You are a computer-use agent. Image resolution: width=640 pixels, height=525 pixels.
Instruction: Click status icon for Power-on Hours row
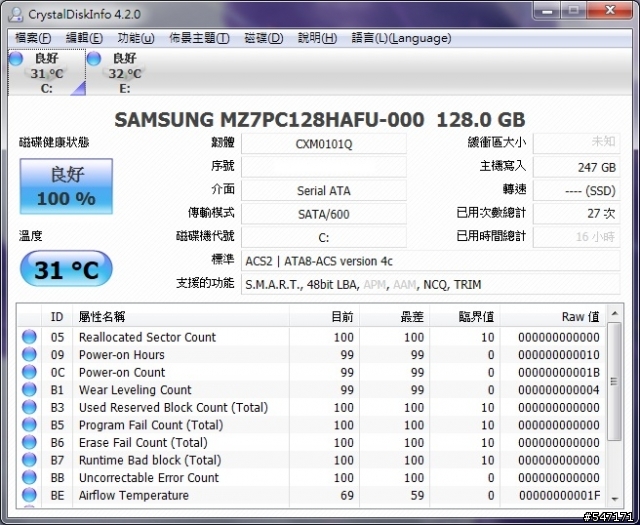(29, 354)
